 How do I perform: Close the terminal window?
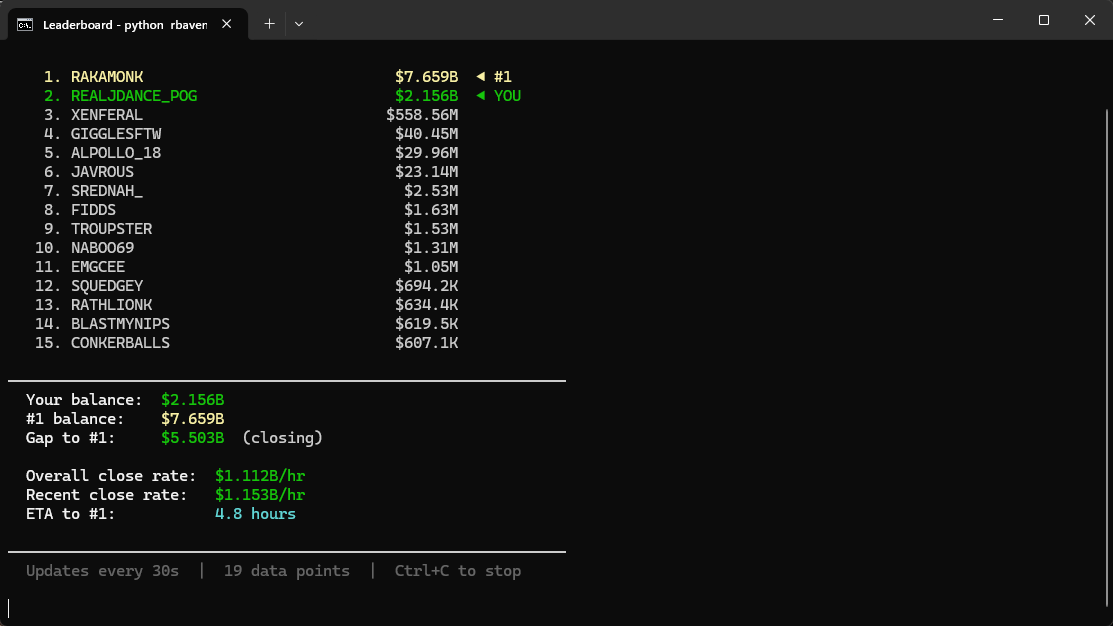1090,20
